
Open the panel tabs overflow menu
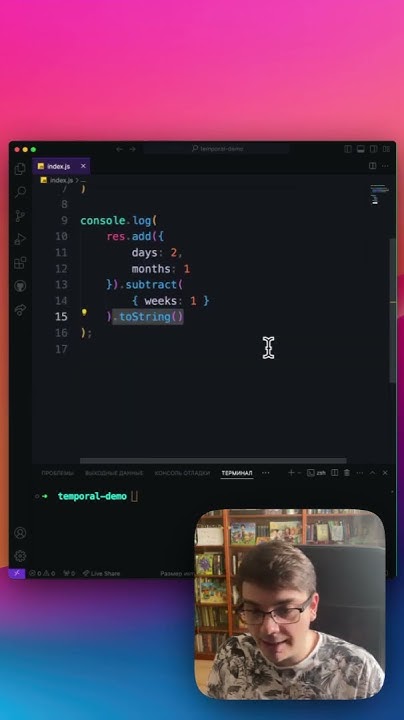click(x=266, y=472)
